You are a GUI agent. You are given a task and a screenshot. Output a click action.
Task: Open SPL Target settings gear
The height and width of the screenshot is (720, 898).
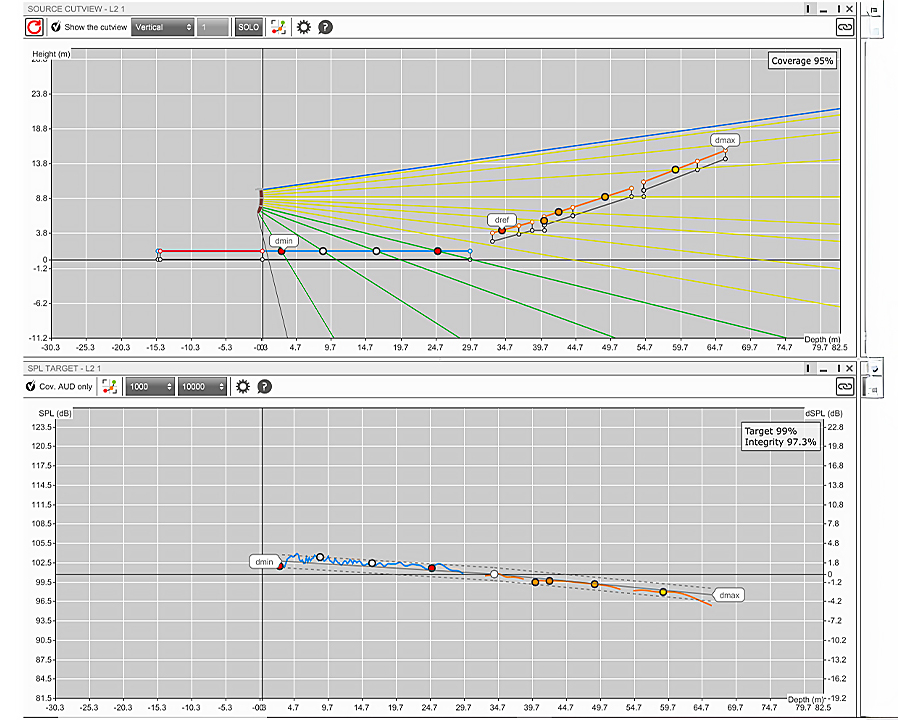[242, 386]
